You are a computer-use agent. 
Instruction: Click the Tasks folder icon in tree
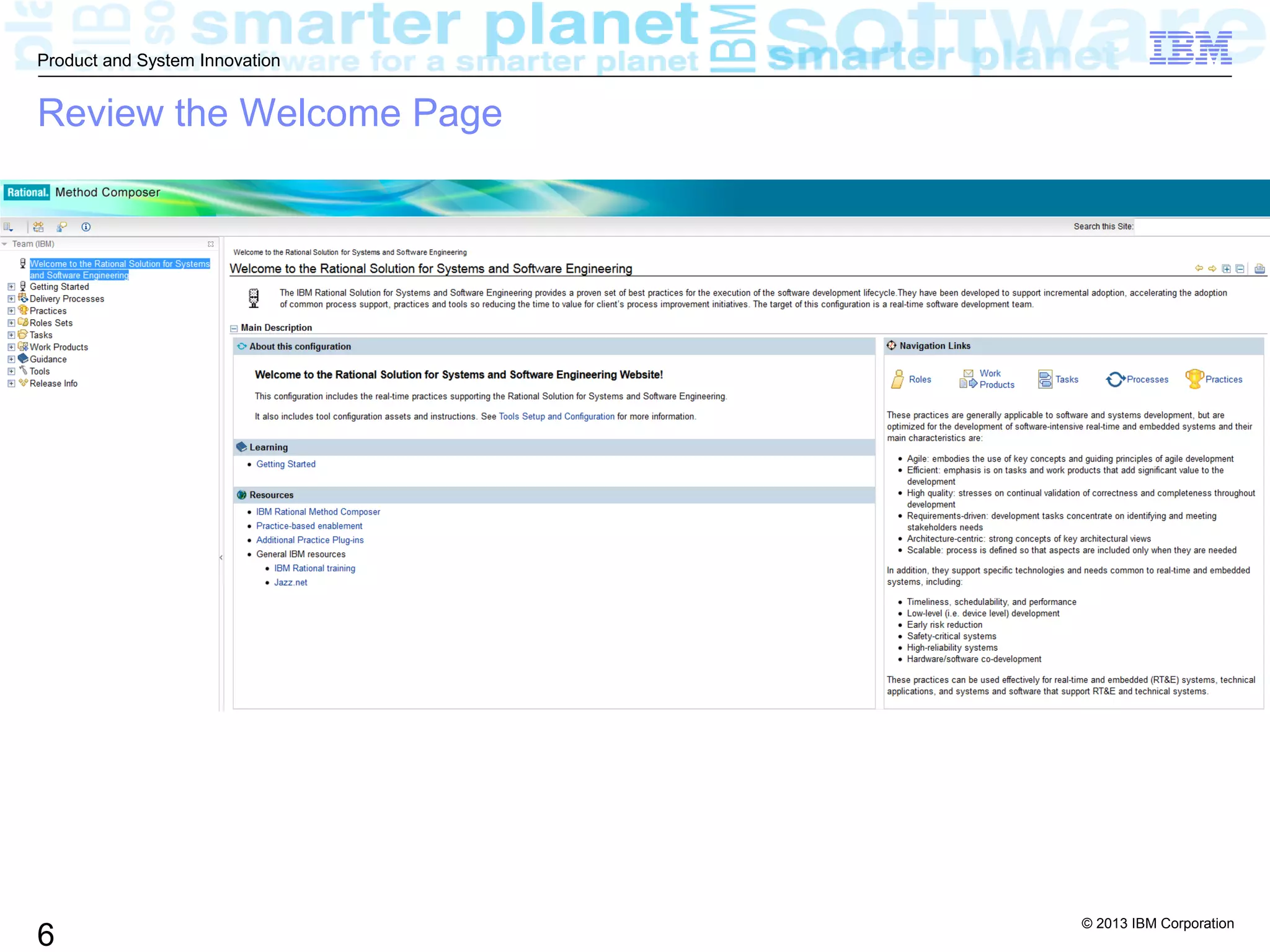pyautogui.click(x=23, y=334)
